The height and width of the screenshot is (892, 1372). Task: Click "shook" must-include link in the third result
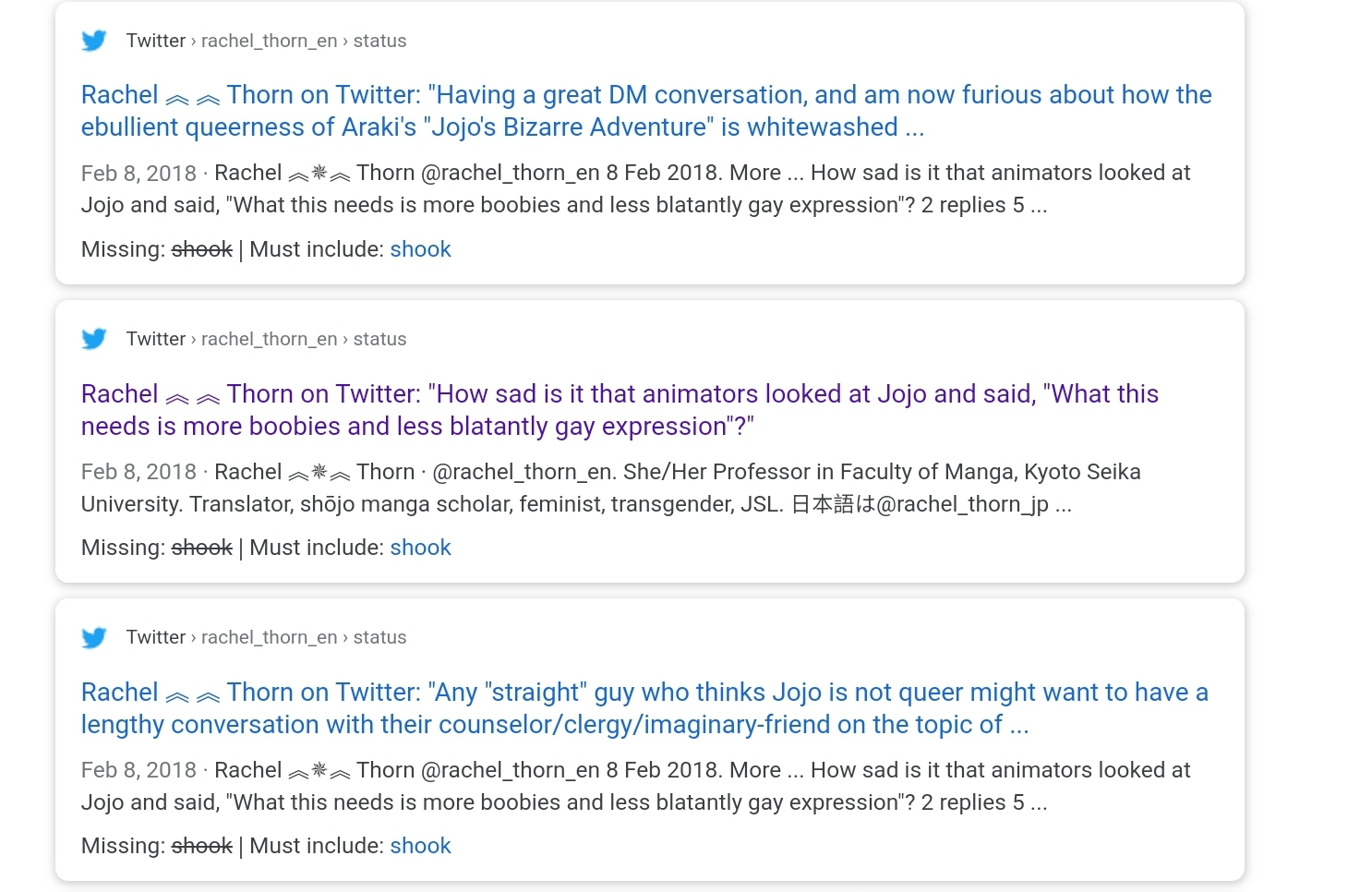(x=420, y=846)
